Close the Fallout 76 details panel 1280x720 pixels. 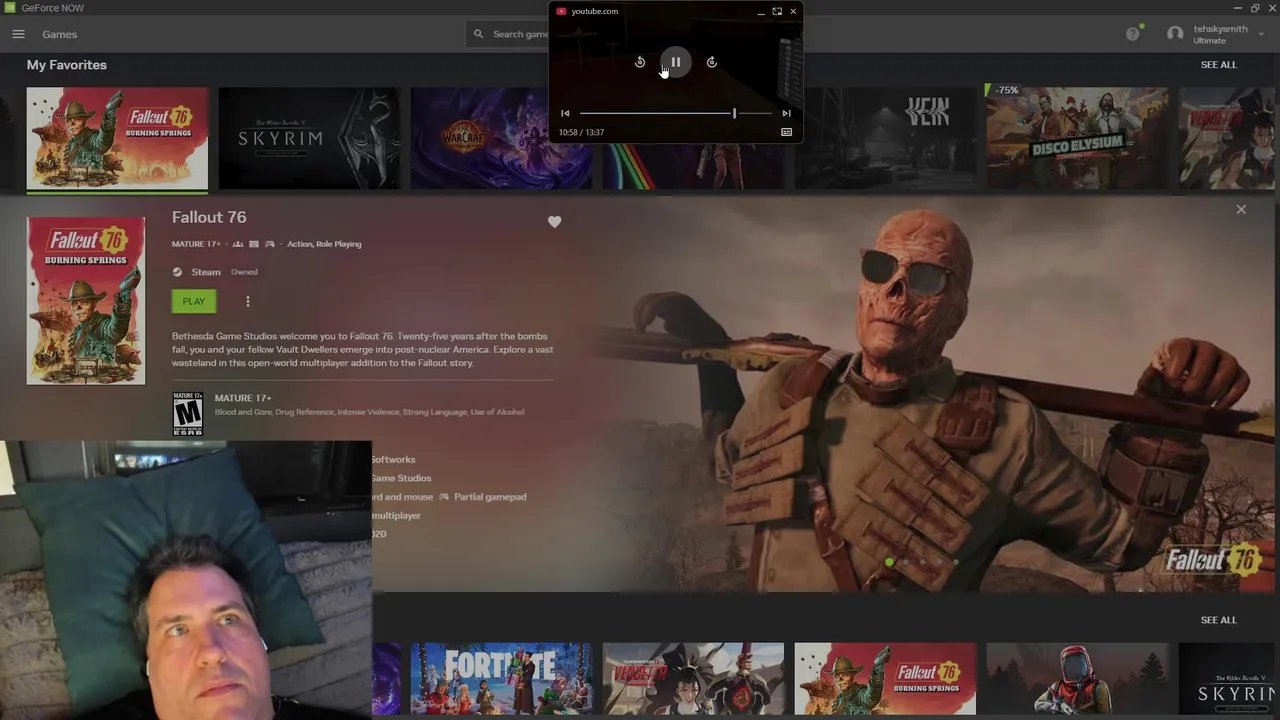(x=1241, y=209)
